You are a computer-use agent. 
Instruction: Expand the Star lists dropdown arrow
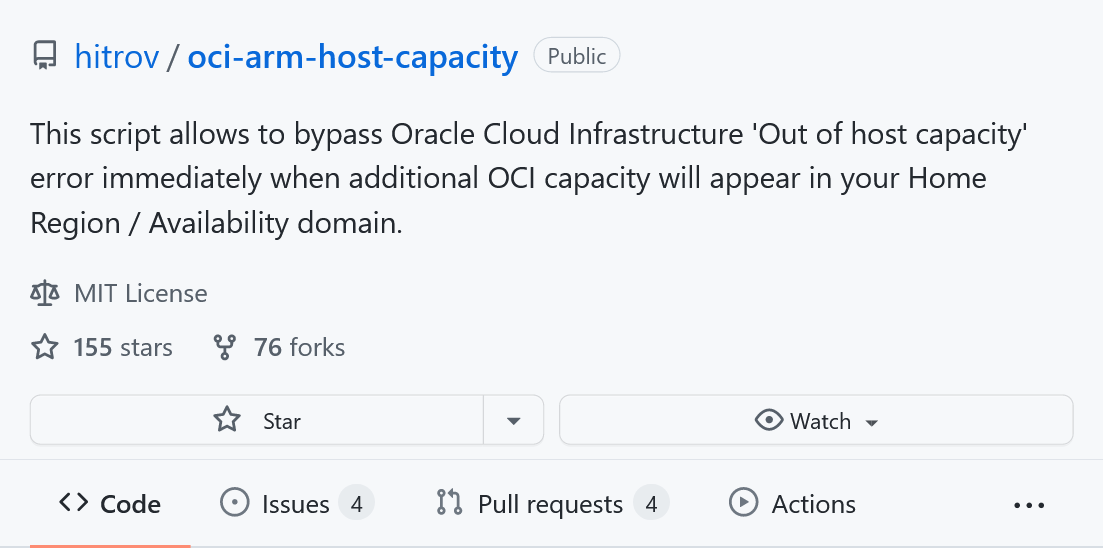pyautogui.click(x=514, y=421)
